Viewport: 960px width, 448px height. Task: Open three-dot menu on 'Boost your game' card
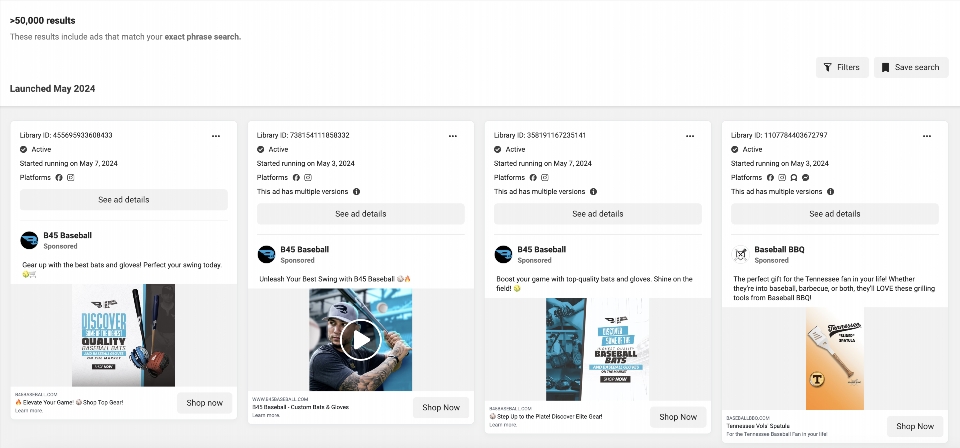(x=690, y=136)
